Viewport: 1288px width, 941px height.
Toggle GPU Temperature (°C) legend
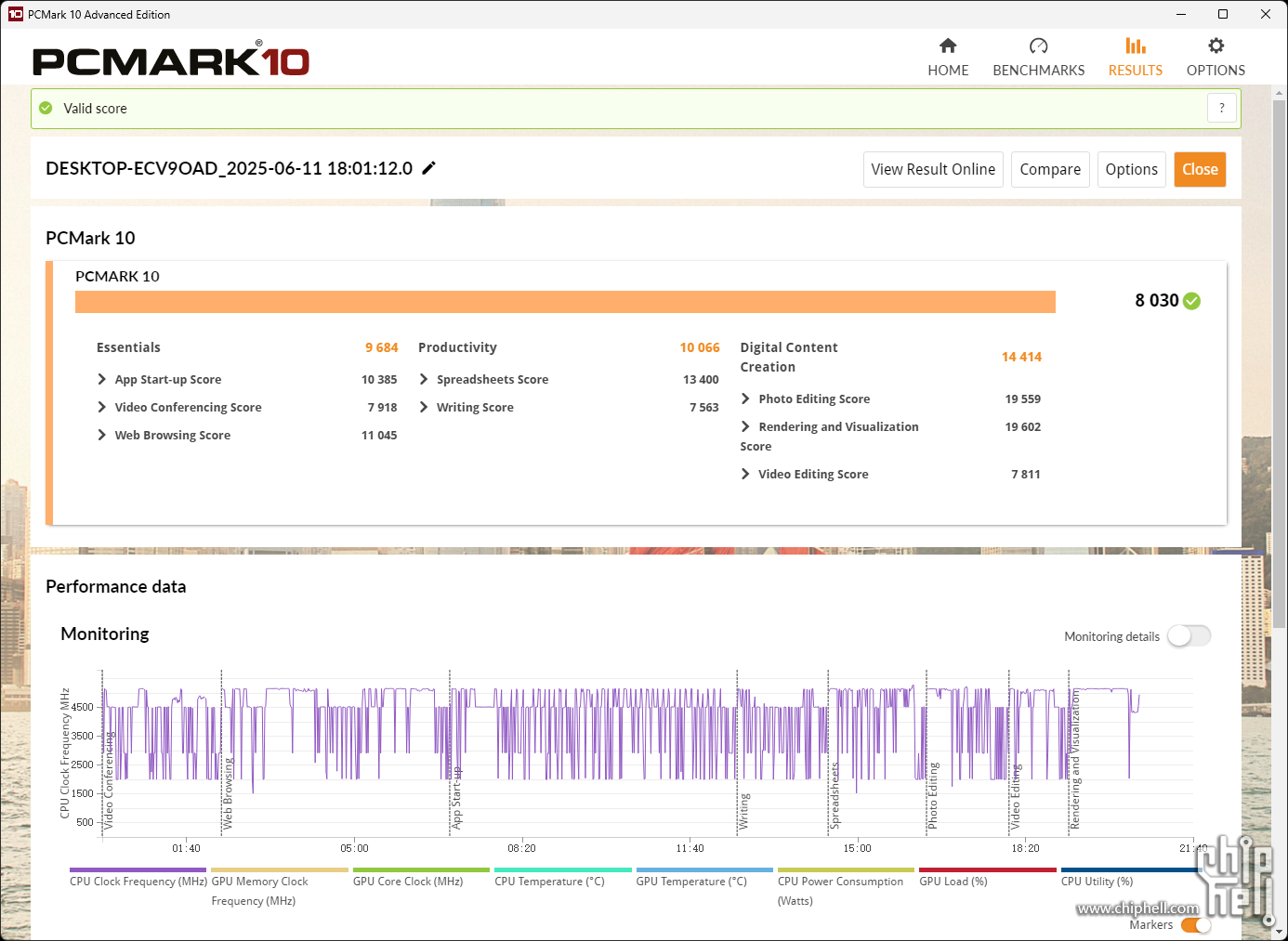tap(704, 879)
